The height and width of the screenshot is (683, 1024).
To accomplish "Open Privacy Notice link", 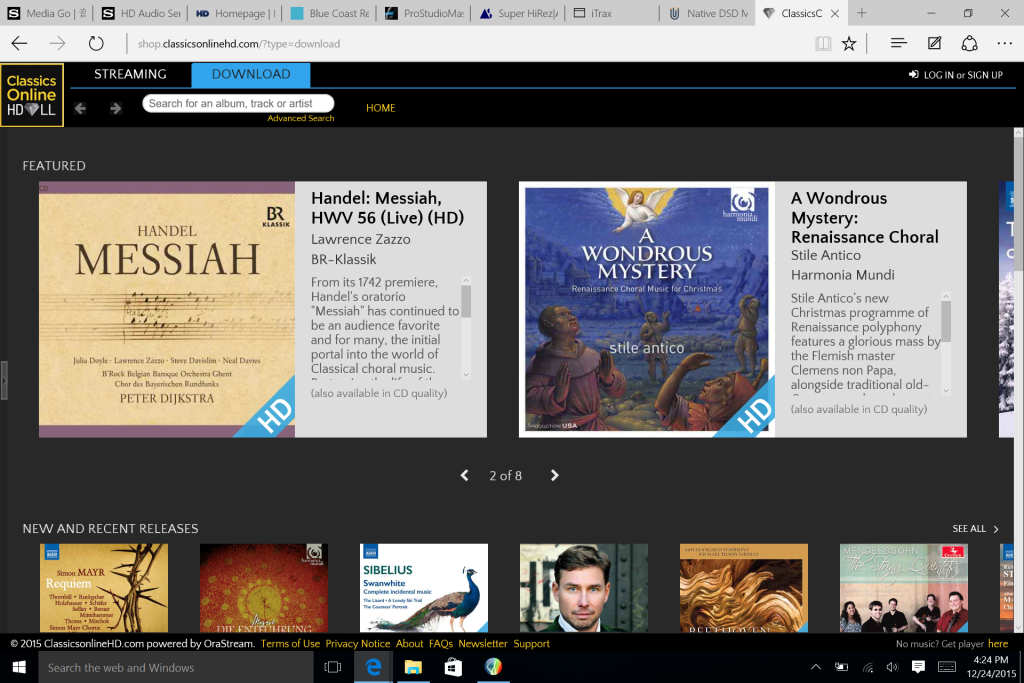I will (358, 644).
